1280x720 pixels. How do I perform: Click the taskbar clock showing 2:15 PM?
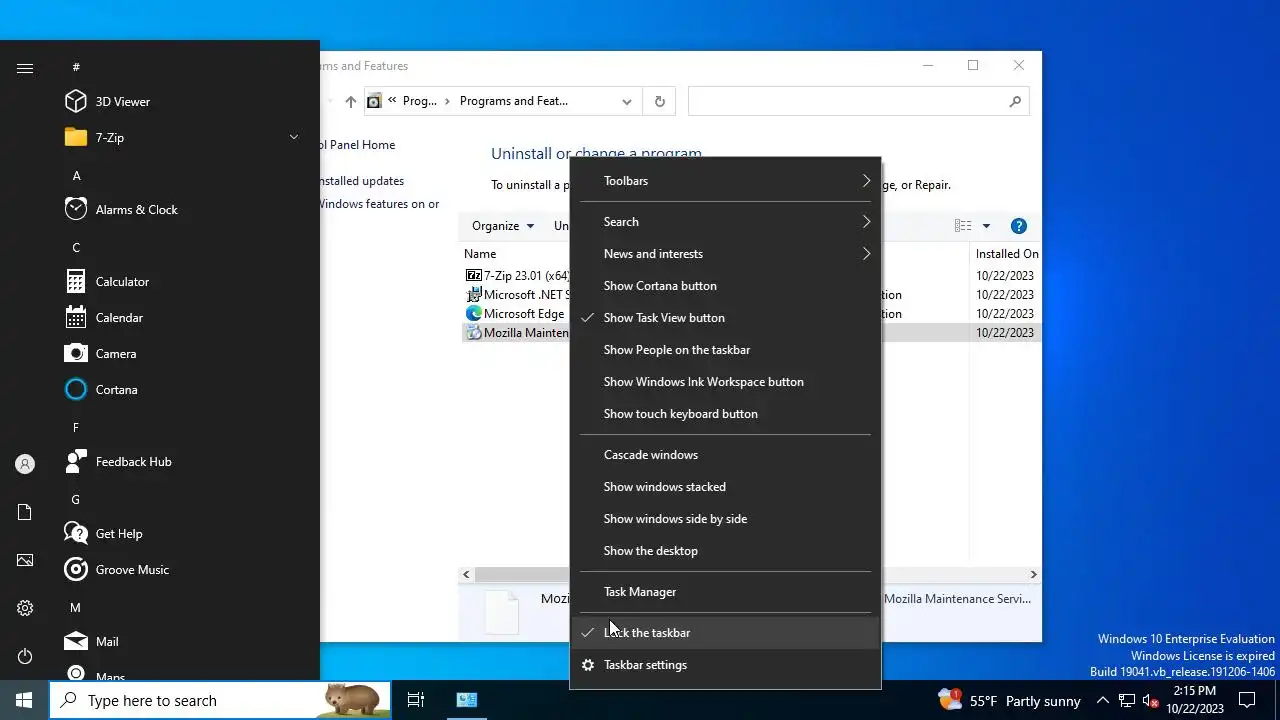tap(1194, 700)
